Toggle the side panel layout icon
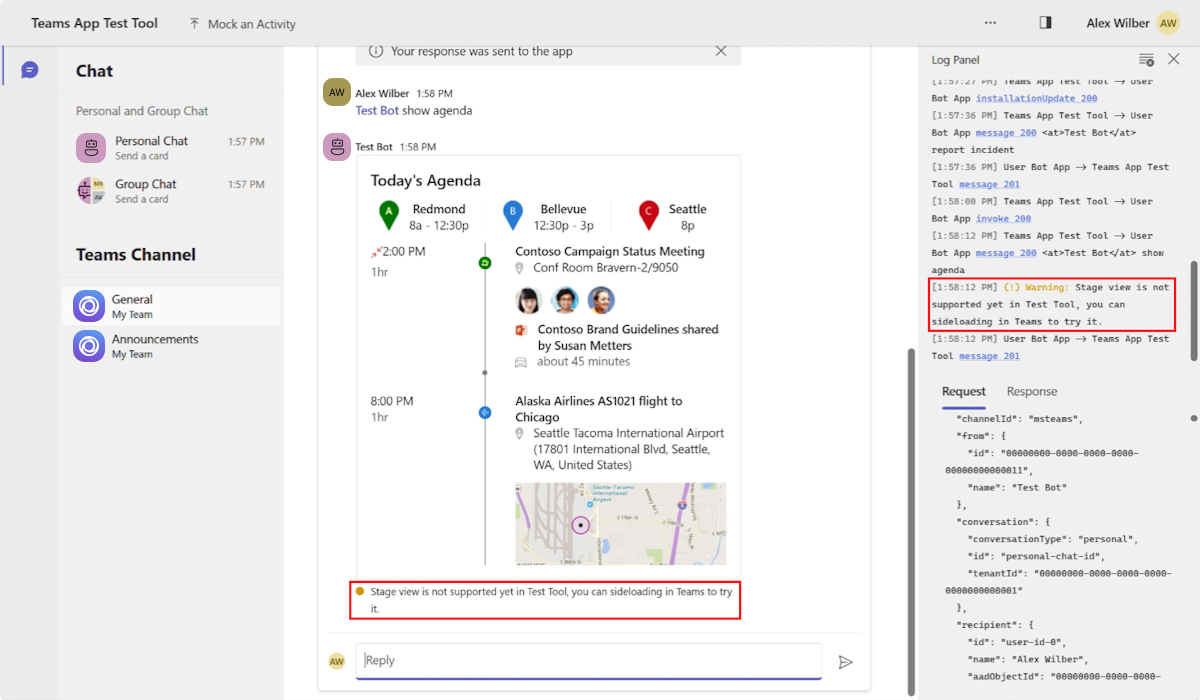This screenshot has width=1200, height=700. click(1046, 22)
